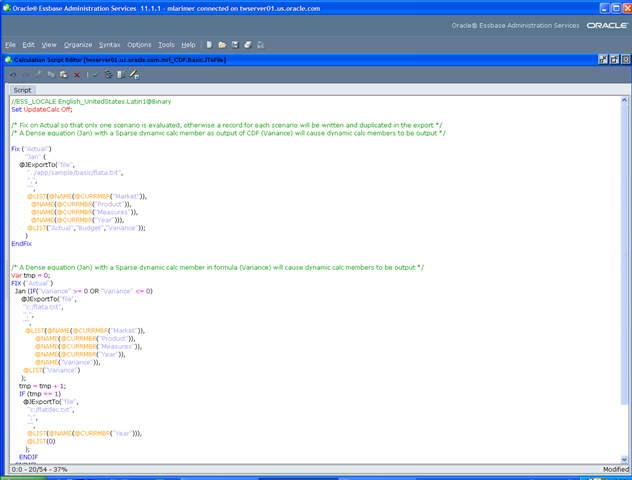Click the line '@NAME("Variance")),'

[x=68, y=362]
